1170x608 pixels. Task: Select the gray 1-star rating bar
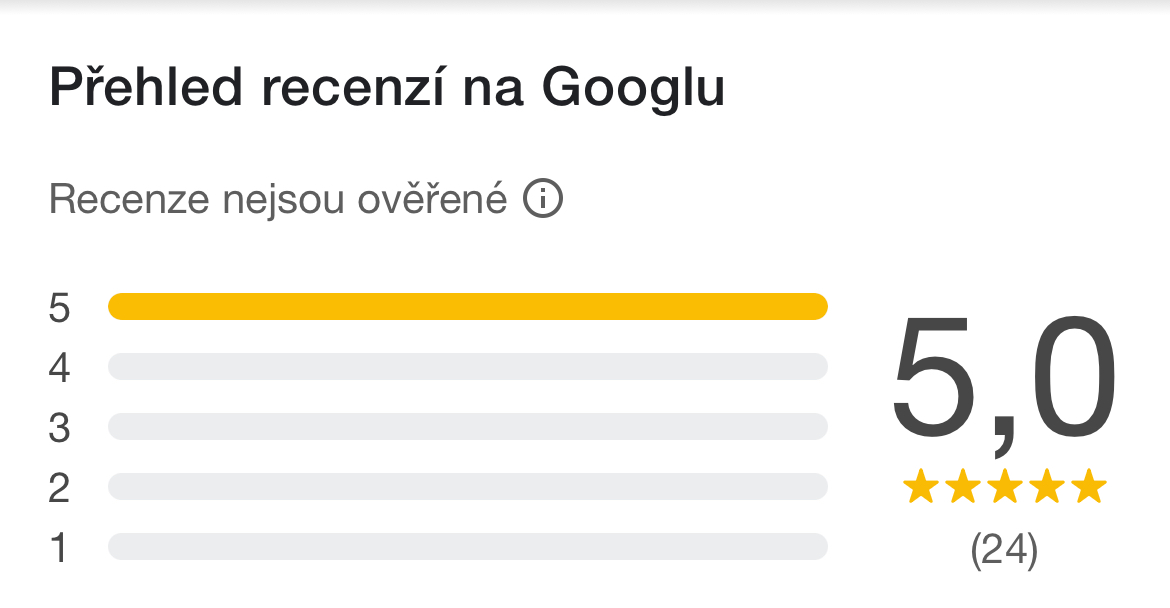coord(467,547)
